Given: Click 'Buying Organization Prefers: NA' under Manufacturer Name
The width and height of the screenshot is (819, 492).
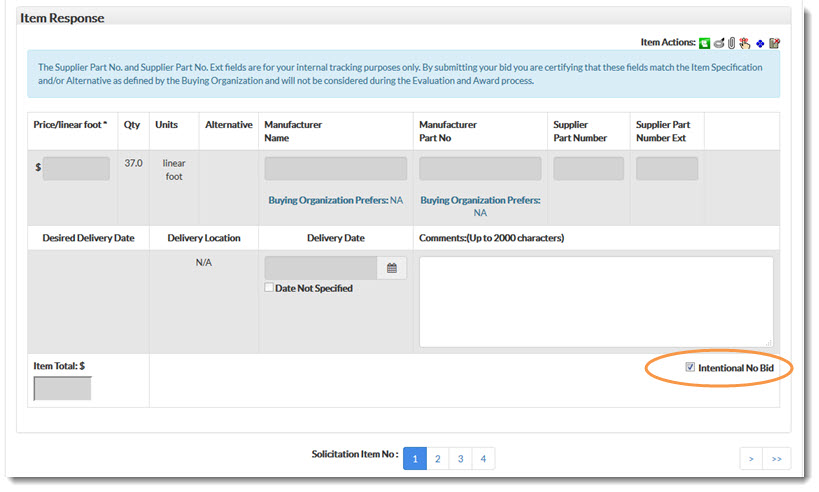Looking at the screenshot, I should point(336,200).
